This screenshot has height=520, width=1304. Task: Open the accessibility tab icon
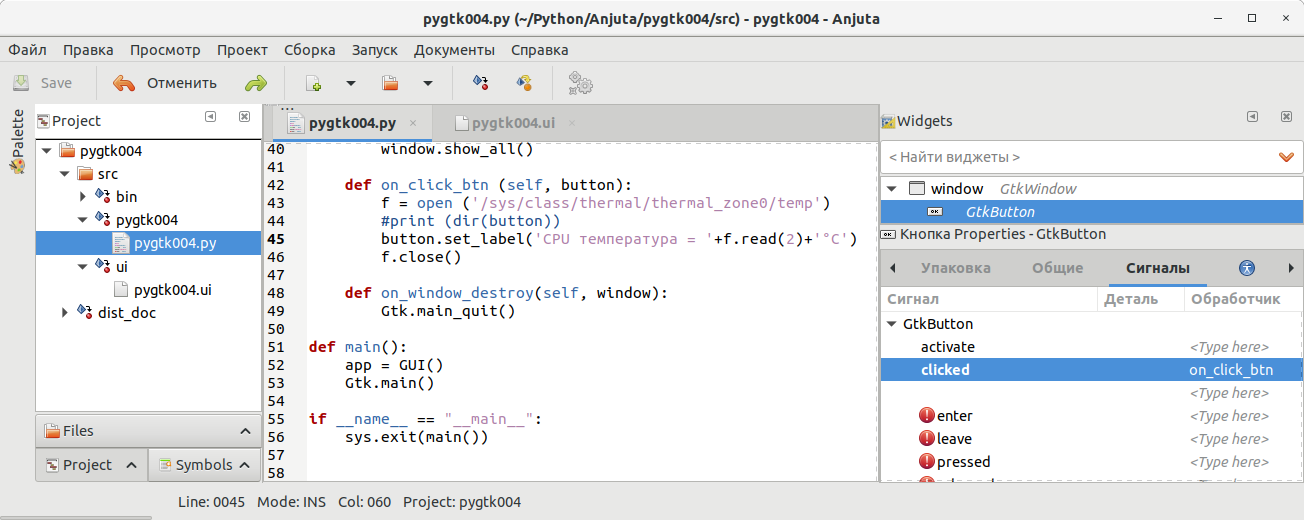(x=1246, y=268)
